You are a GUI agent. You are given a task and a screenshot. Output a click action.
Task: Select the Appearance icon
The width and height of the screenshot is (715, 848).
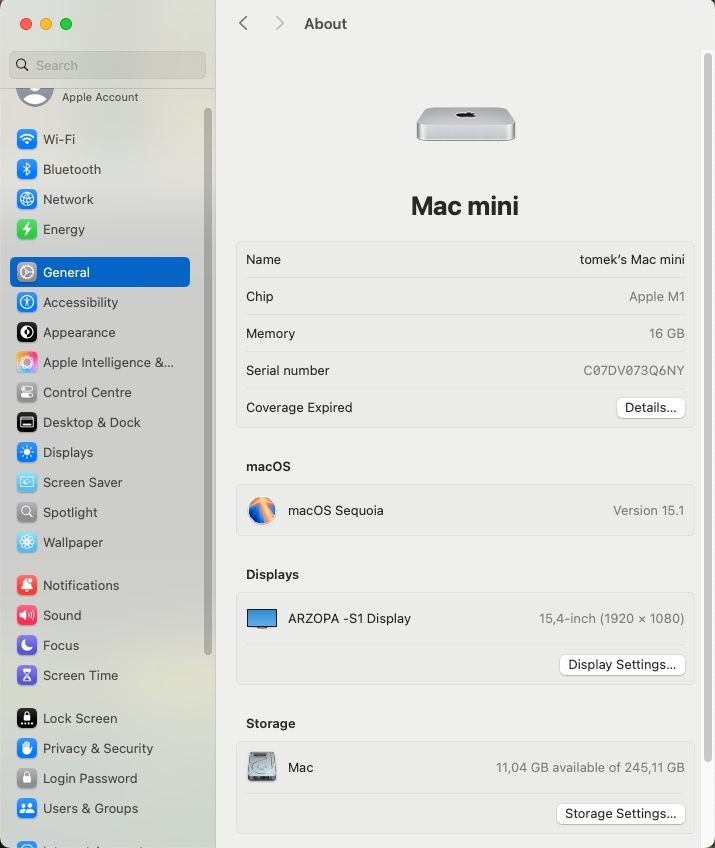[x=27, y=332]
